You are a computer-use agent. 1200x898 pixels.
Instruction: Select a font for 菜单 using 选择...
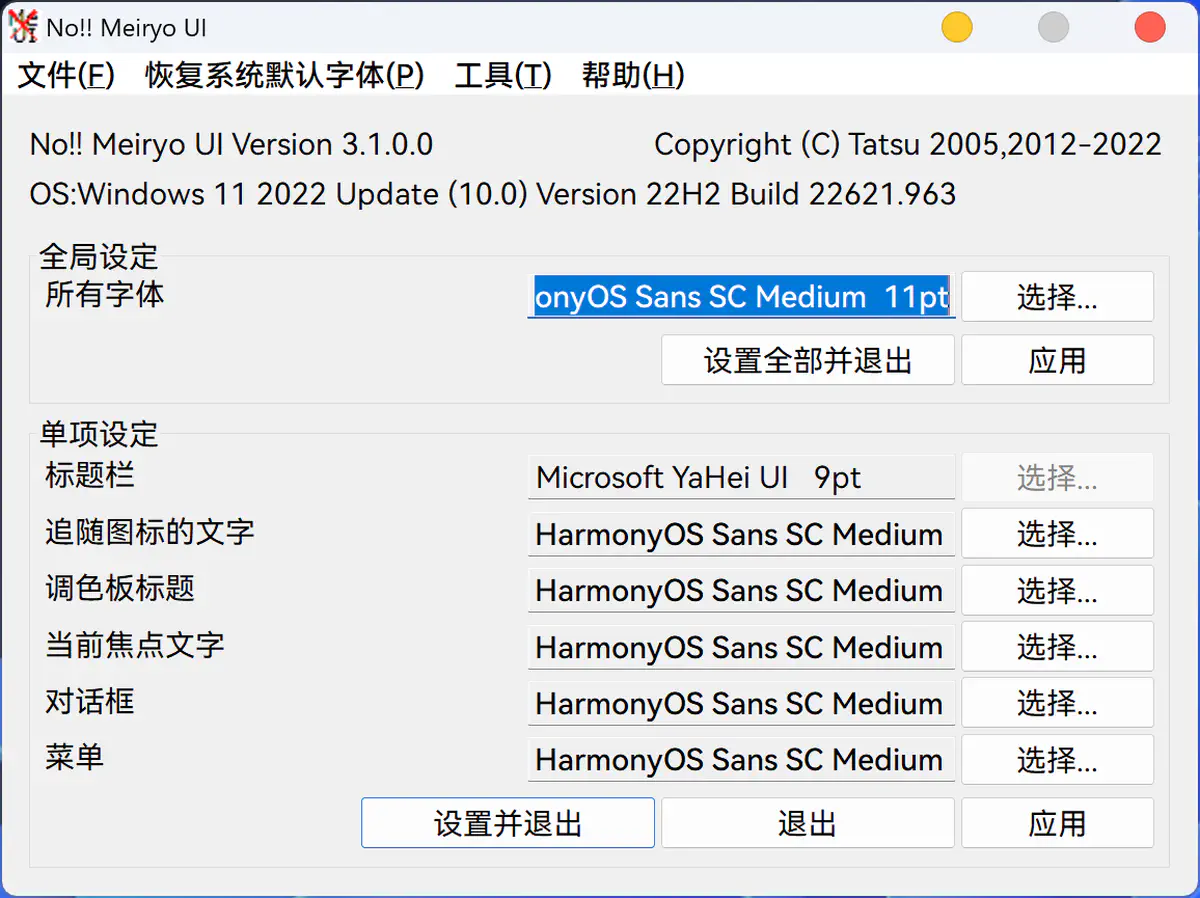point(1057,760)
